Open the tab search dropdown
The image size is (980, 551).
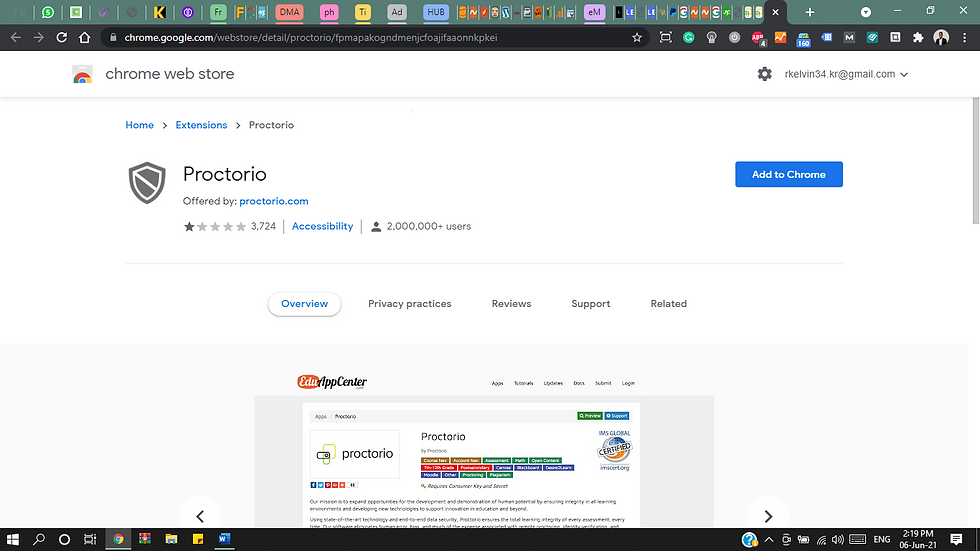[x=866, y=12]
